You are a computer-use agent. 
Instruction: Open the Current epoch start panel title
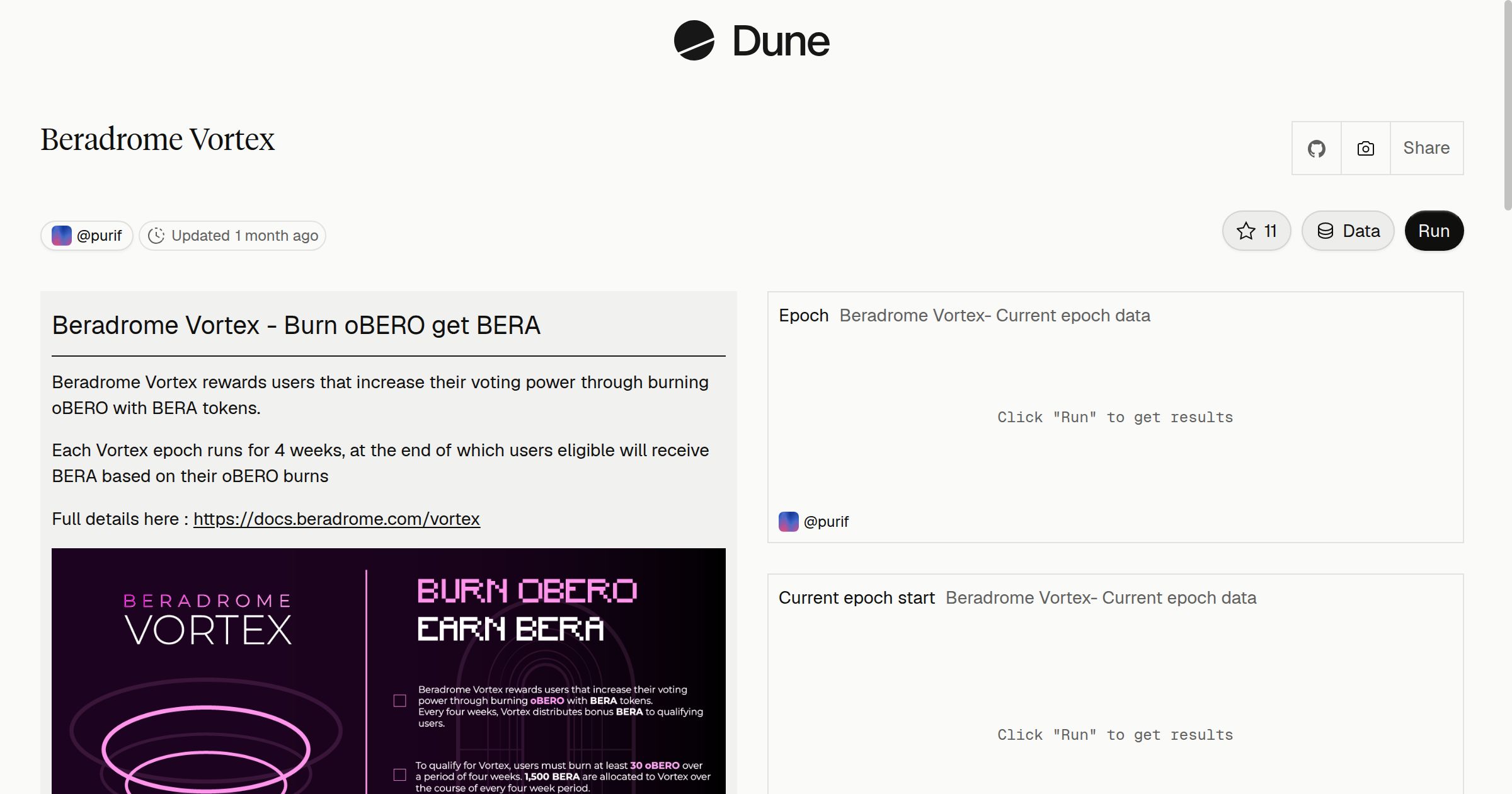point(856,597)
